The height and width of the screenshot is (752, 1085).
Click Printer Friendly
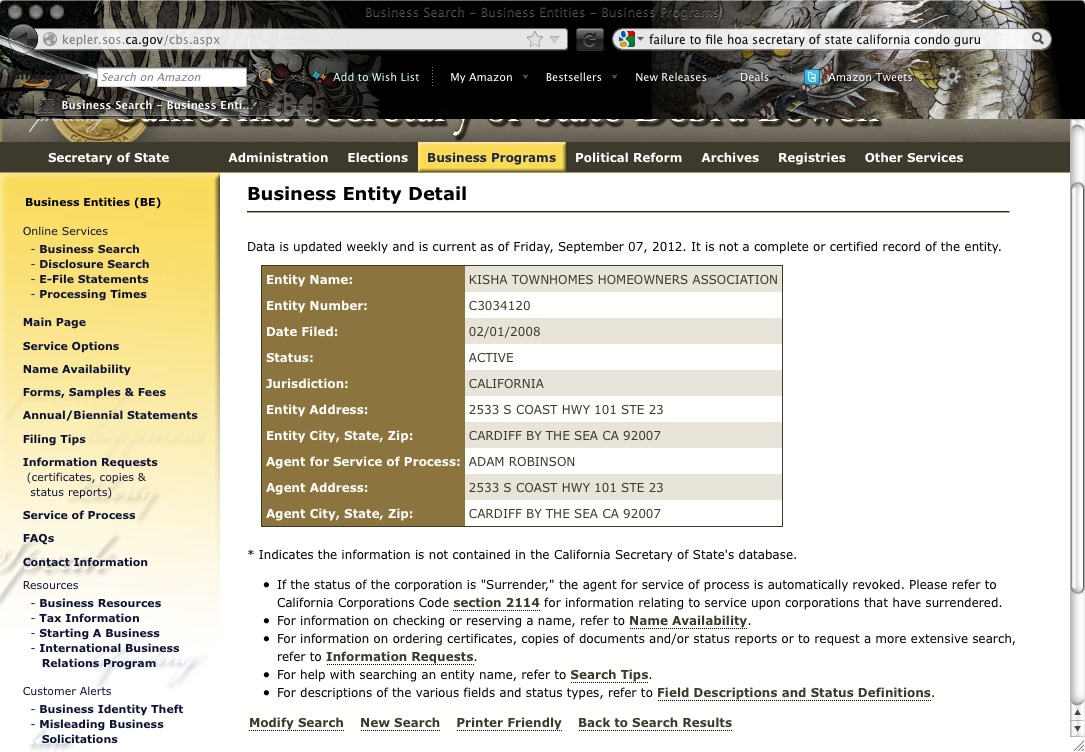pyautogui.click(x=509, y=723)
